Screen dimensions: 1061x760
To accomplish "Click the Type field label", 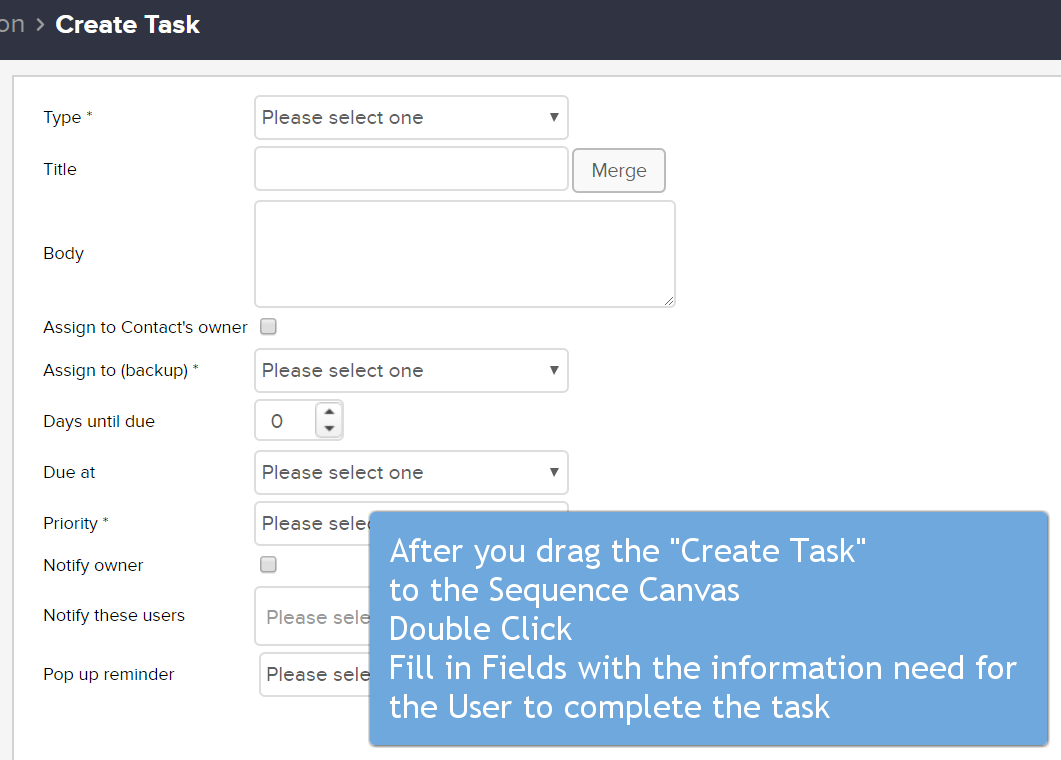I will (62, 118).
